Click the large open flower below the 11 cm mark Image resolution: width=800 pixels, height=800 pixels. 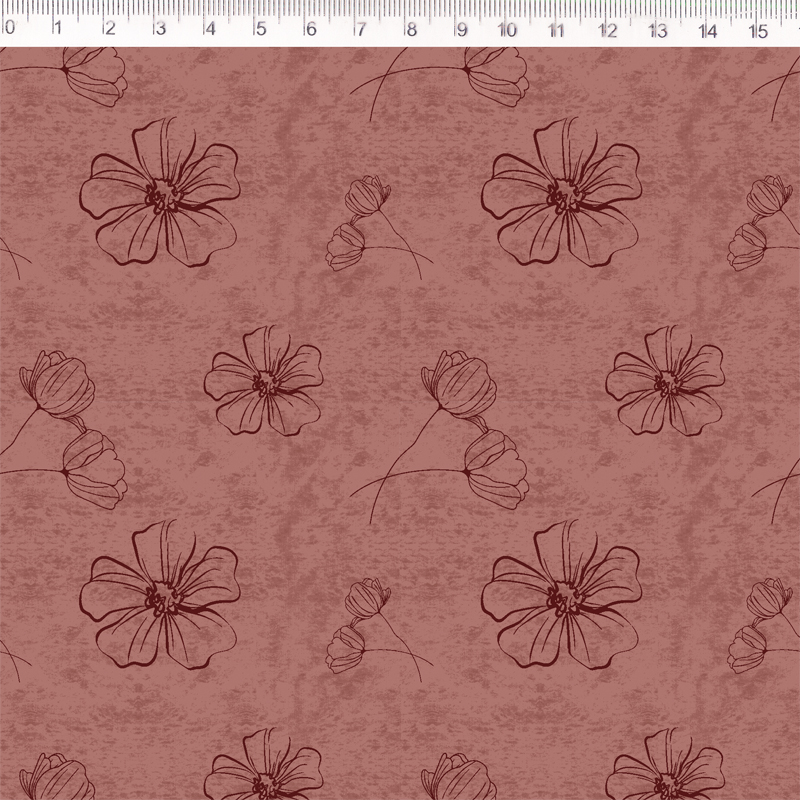point(562,195)
